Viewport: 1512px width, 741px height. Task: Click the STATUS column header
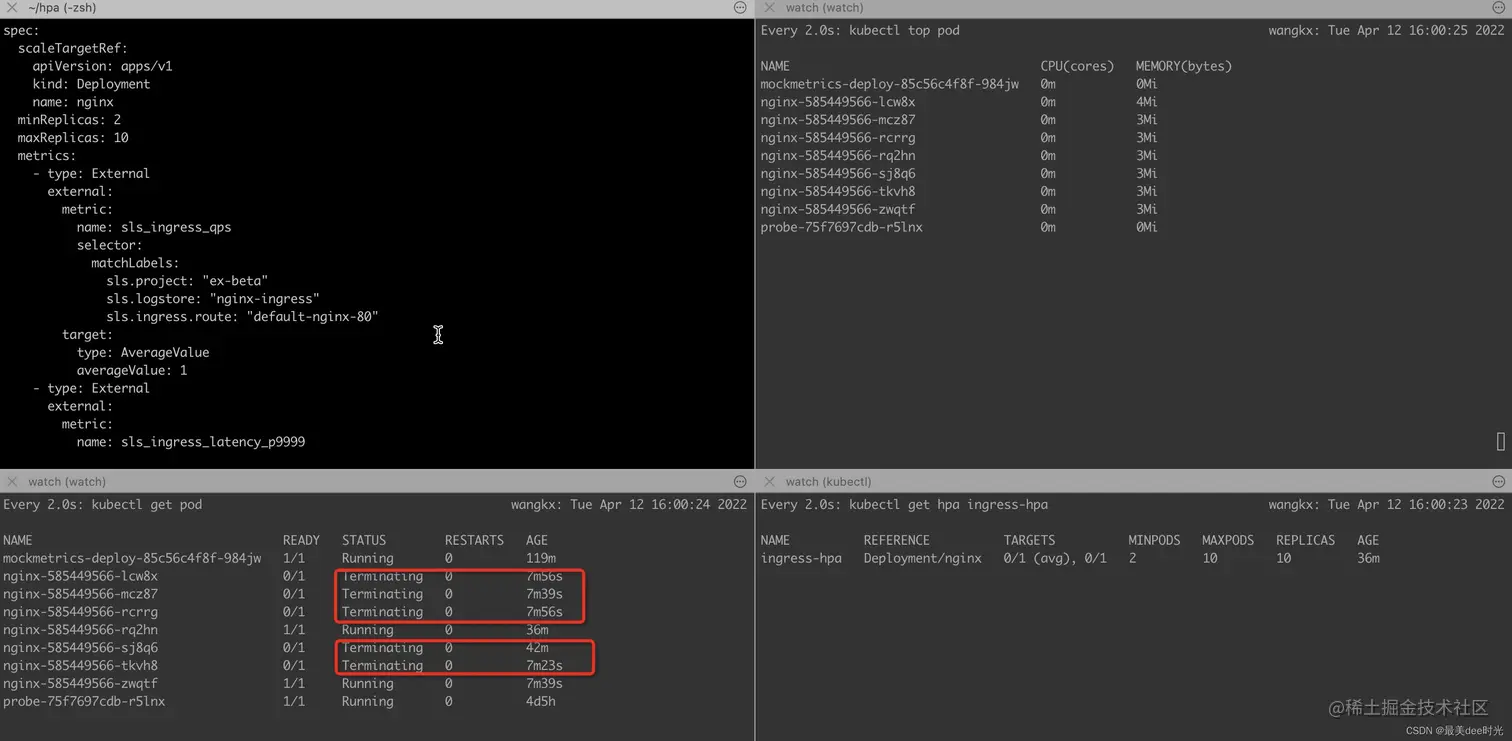(x=364, y=540)
